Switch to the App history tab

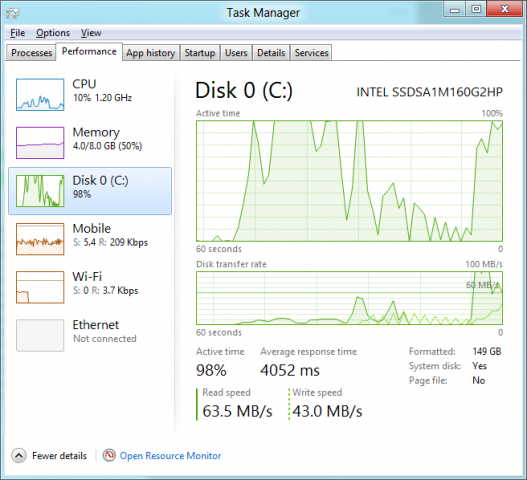pos(151,53)
